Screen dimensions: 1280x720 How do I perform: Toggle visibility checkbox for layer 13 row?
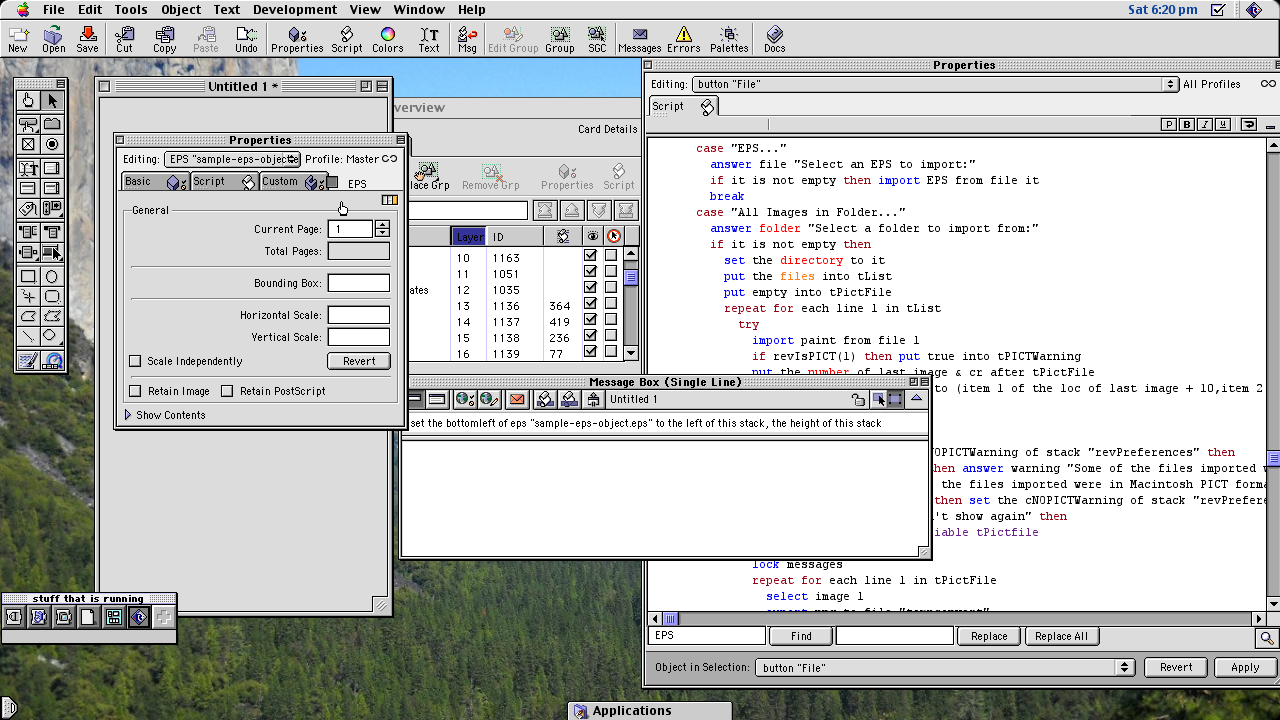pyautogui.click(x=591, y=305)
